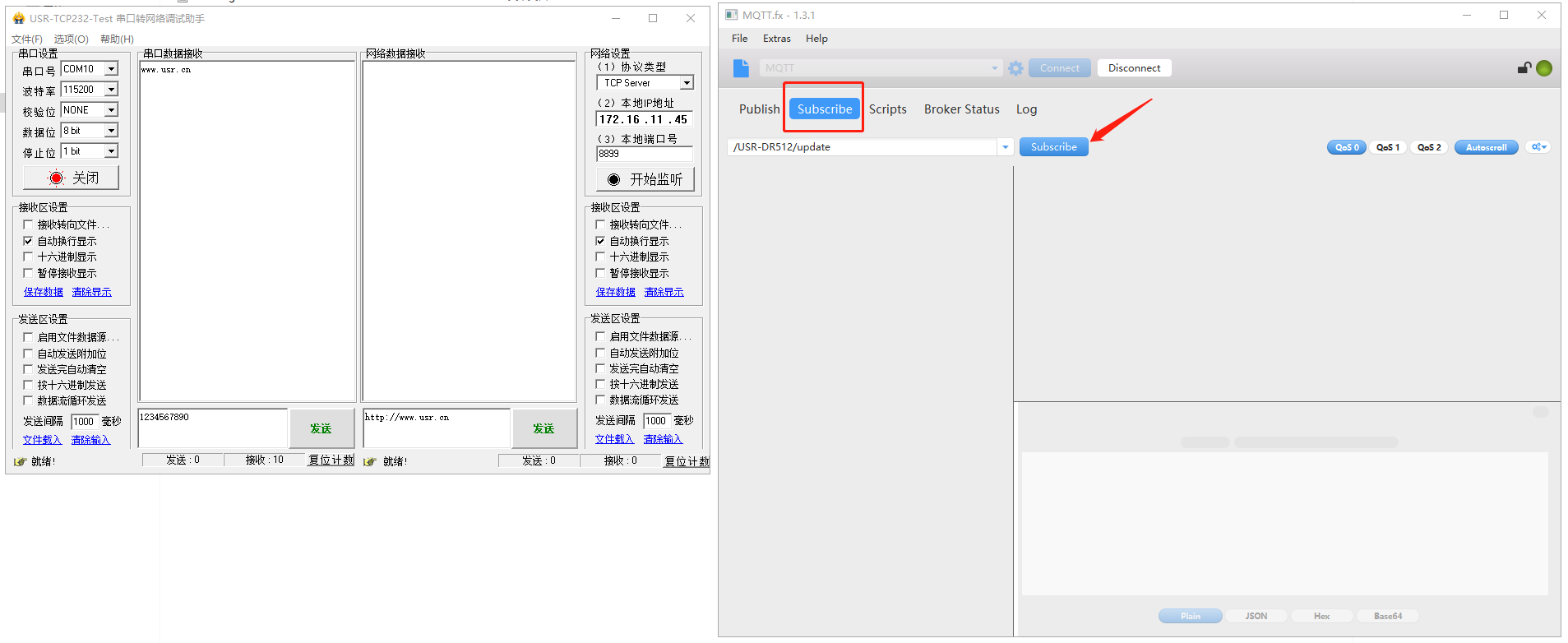Click the unlocked padlock icon
The image size is (1568, 643).
(1524, 68)
